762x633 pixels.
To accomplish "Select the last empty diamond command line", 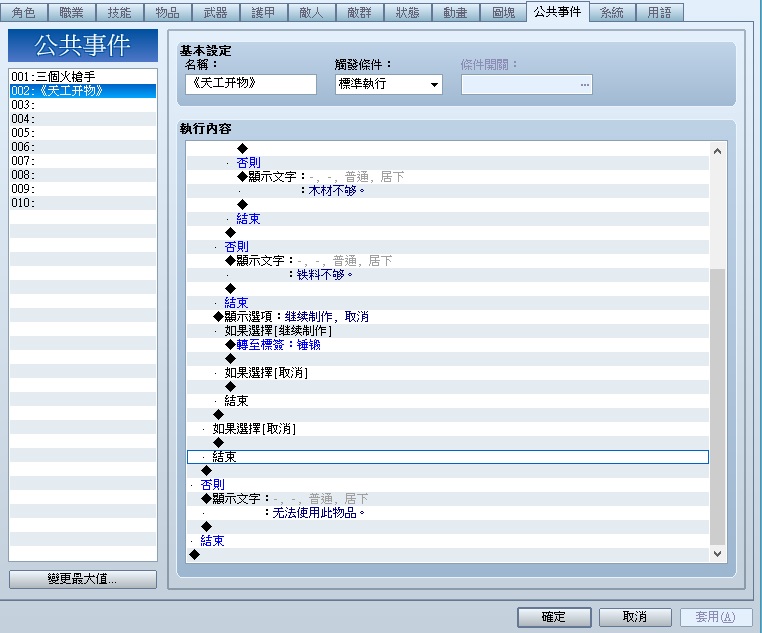I will [x=448, y=555].
